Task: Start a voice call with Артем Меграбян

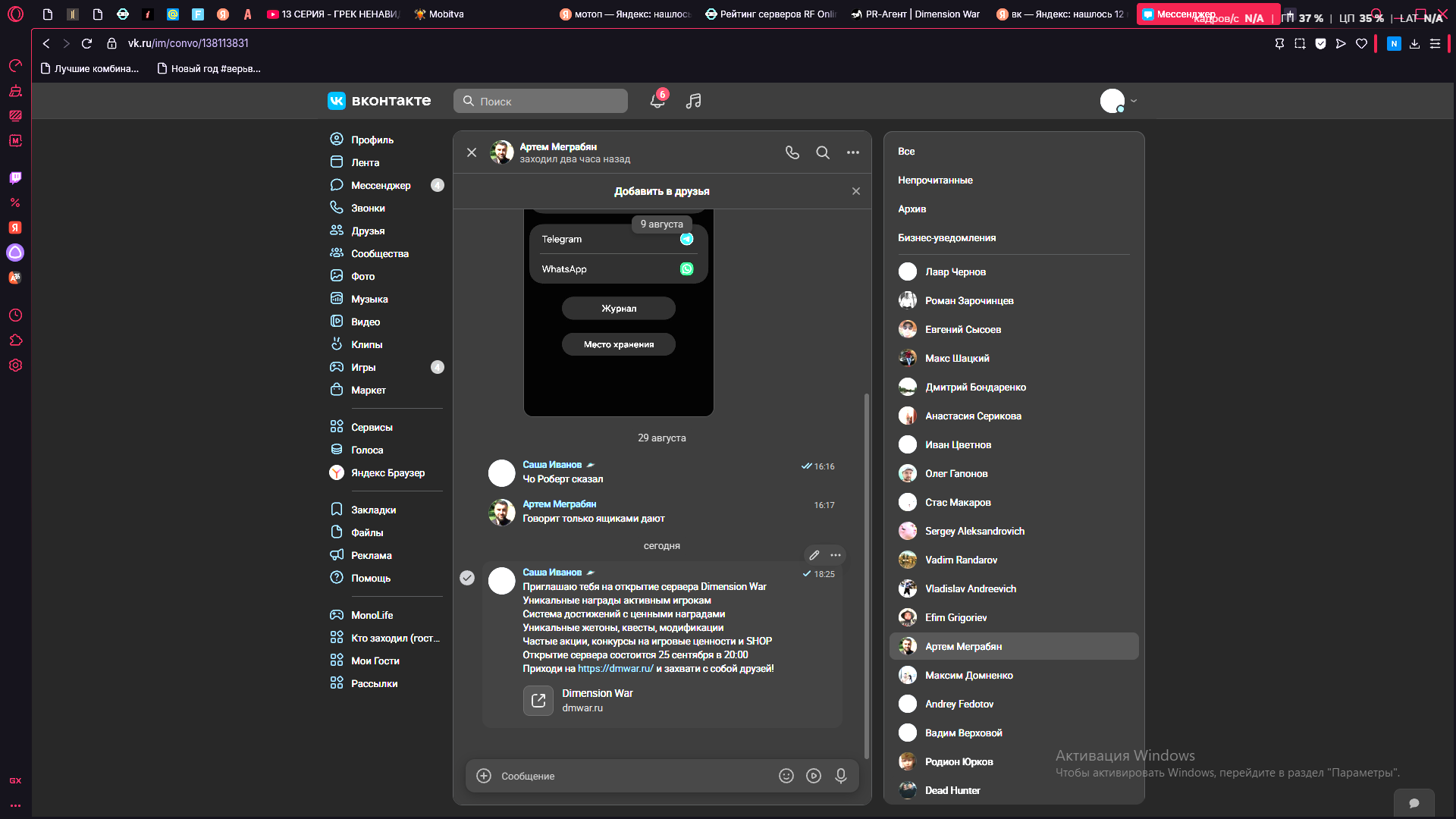Action: (792, 152)
